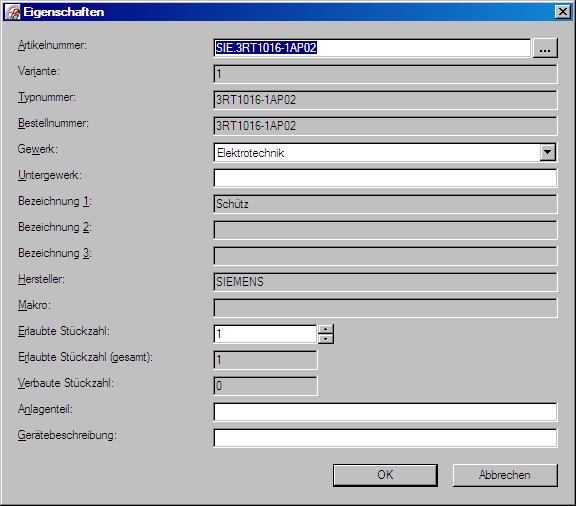Open the Elektrotechnik combo box
Viewport: 576px width, 506px height.
coord(385,152)
